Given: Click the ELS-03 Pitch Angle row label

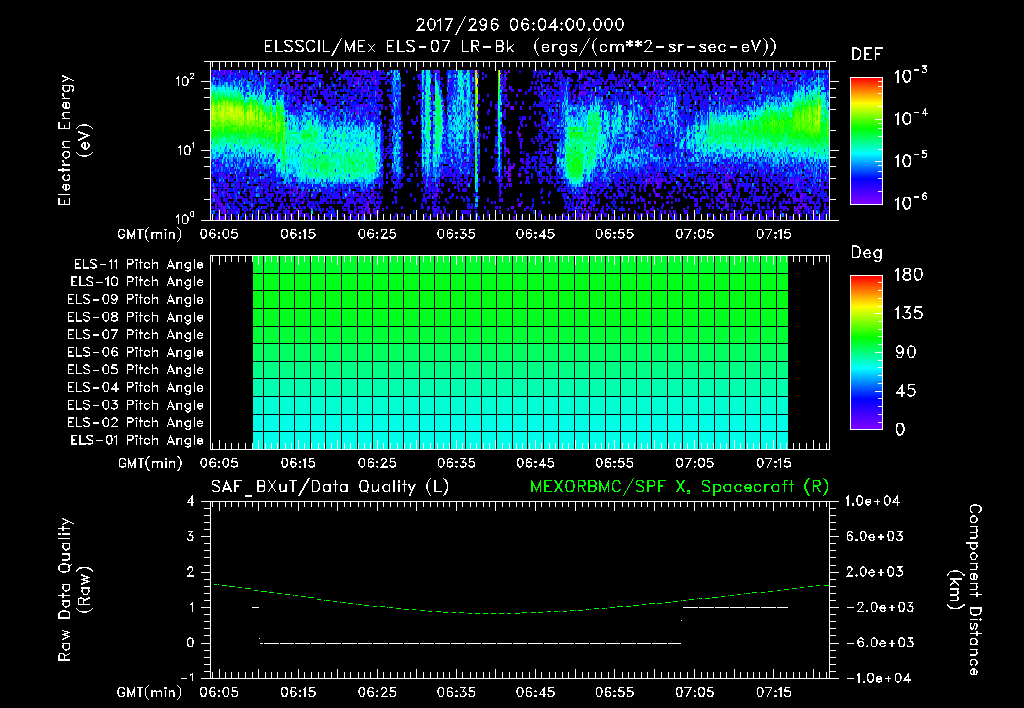Looking at the screenshot, I should (x=136, y=406).
